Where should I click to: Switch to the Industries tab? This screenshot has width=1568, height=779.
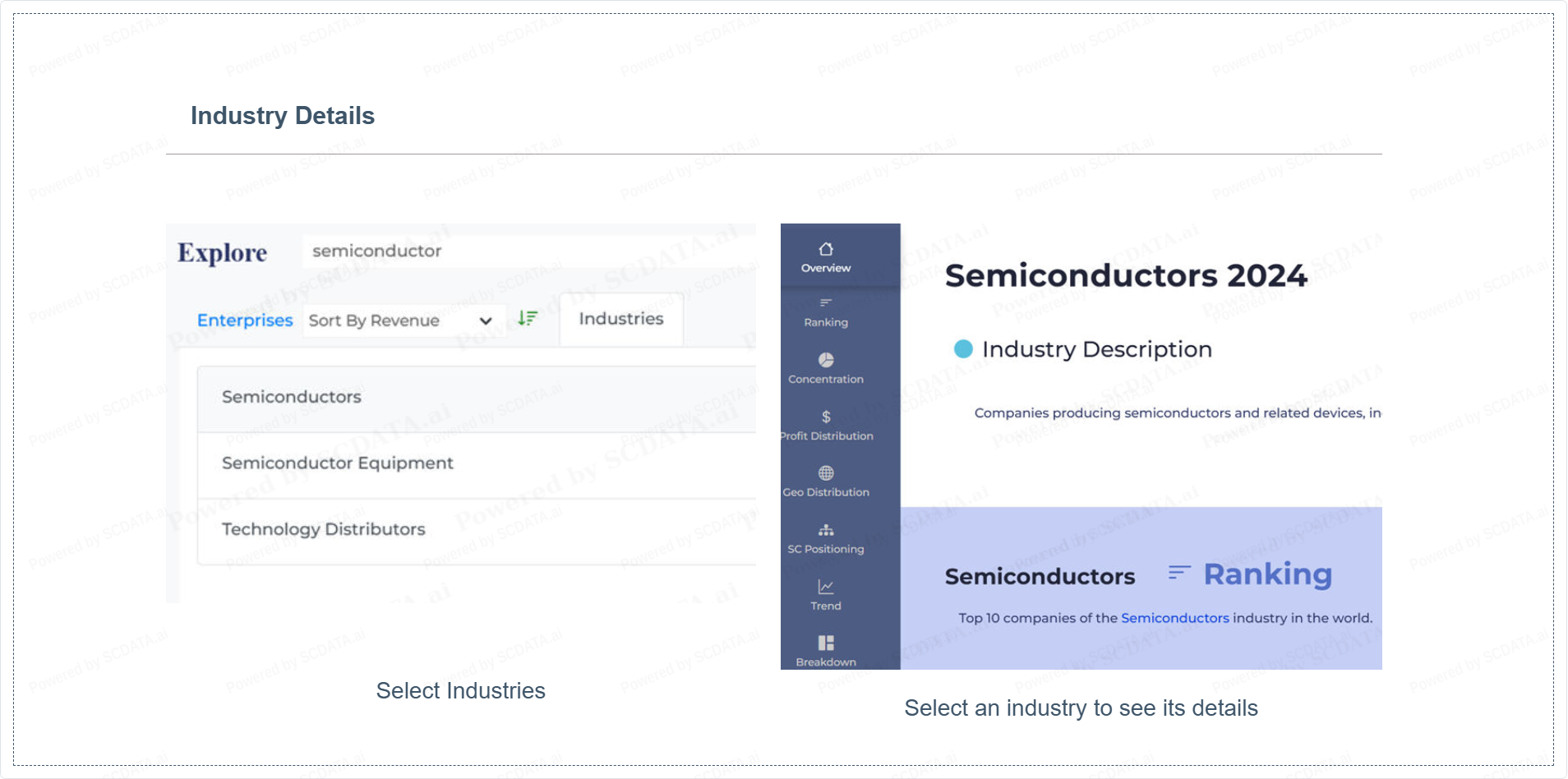coord(620,319)
